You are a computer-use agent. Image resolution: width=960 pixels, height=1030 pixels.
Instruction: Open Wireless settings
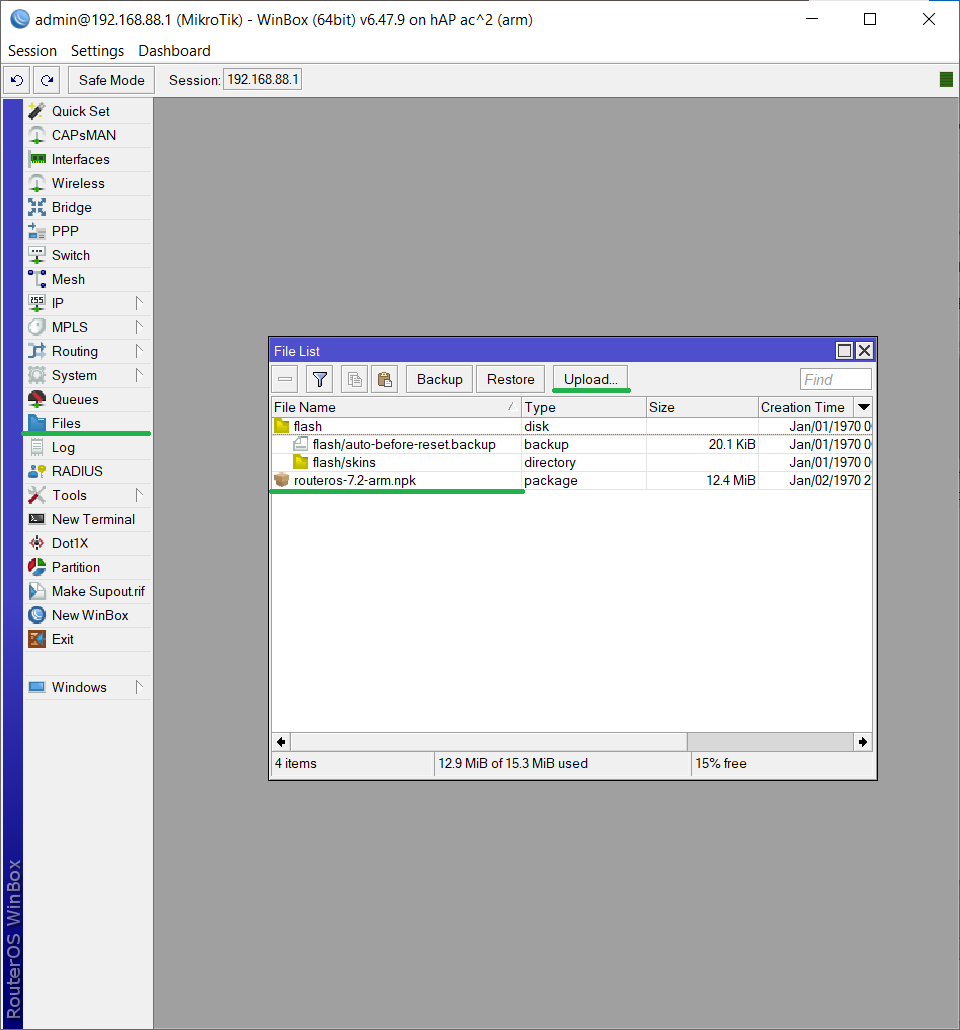click(x=88, y=183)
